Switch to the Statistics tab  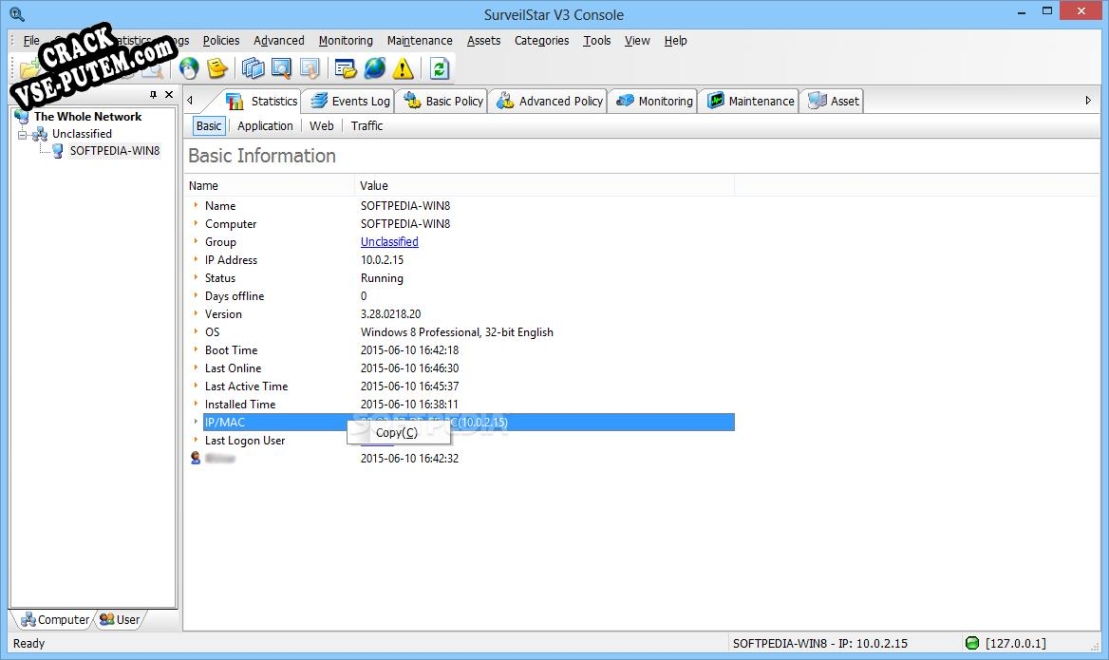coord(262,101)
